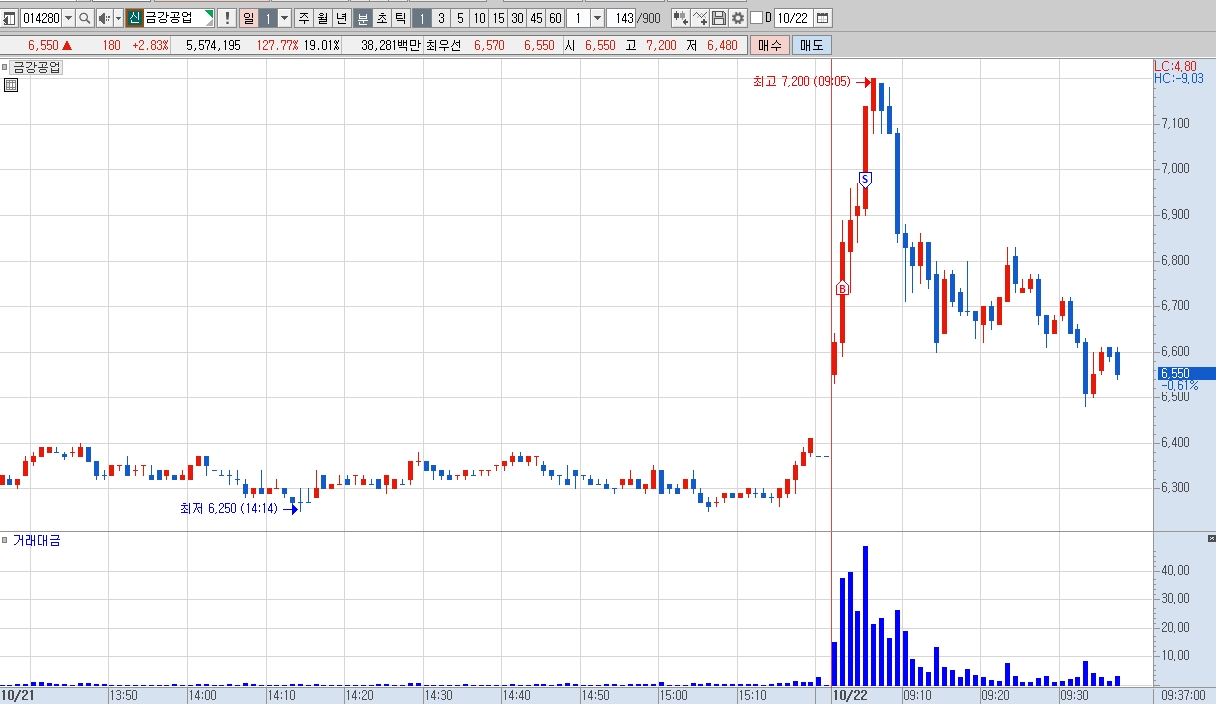
Task: Click the exclamation mark info icon
Action: point(227,18)
